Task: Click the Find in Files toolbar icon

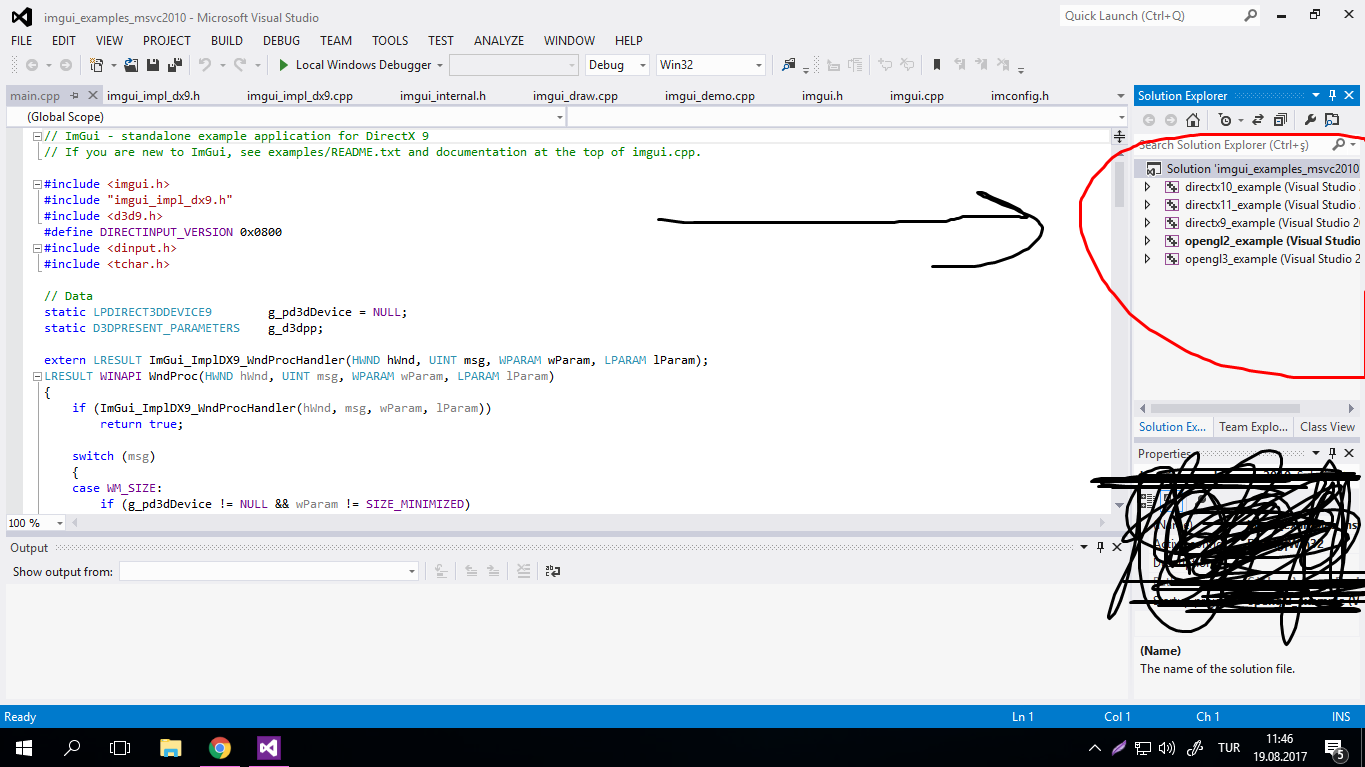Action: point(789,65)
